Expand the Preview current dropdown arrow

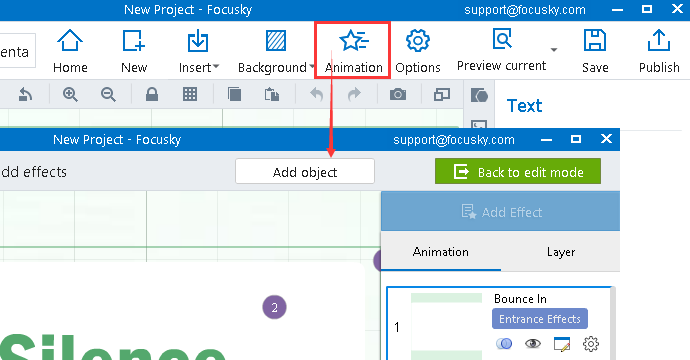[x=554, y=49]
